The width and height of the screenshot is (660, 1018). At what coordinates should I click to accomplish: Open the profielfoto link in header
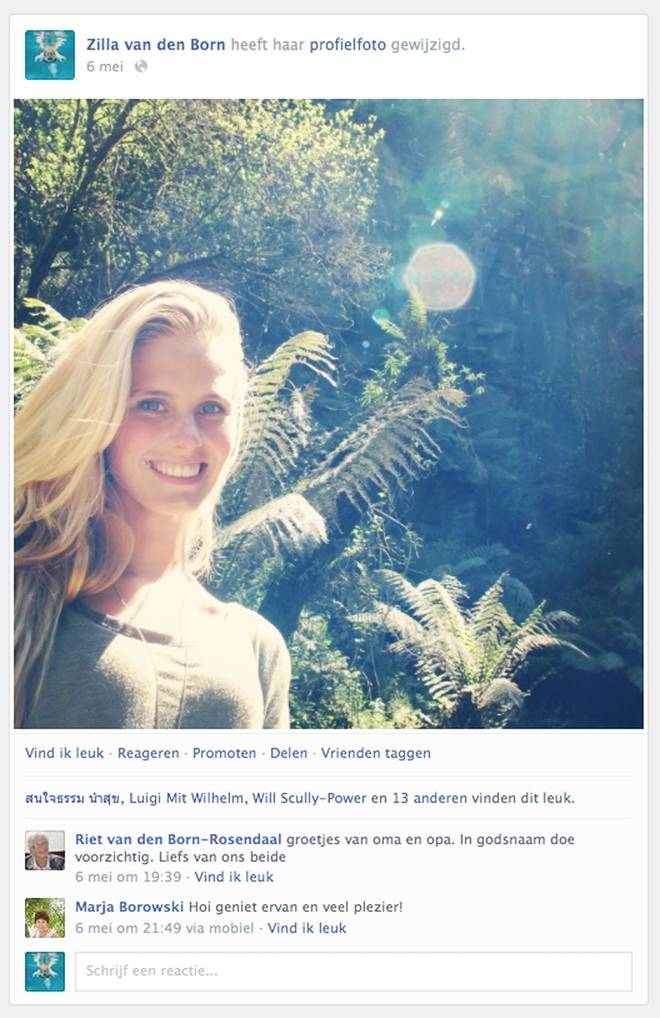click(x=348, y=45)
